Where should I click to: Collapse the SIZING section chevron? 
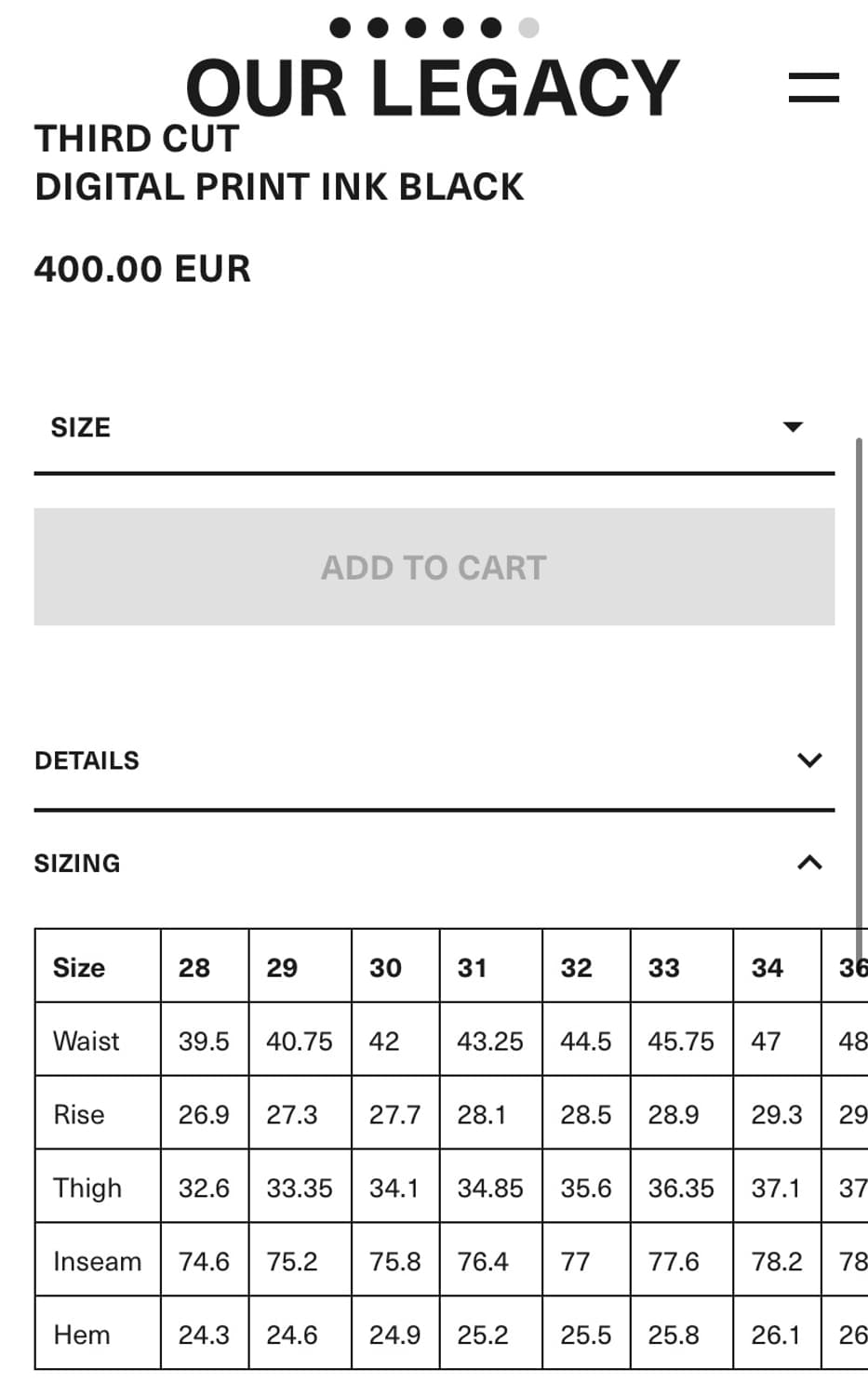pos(809,863)
